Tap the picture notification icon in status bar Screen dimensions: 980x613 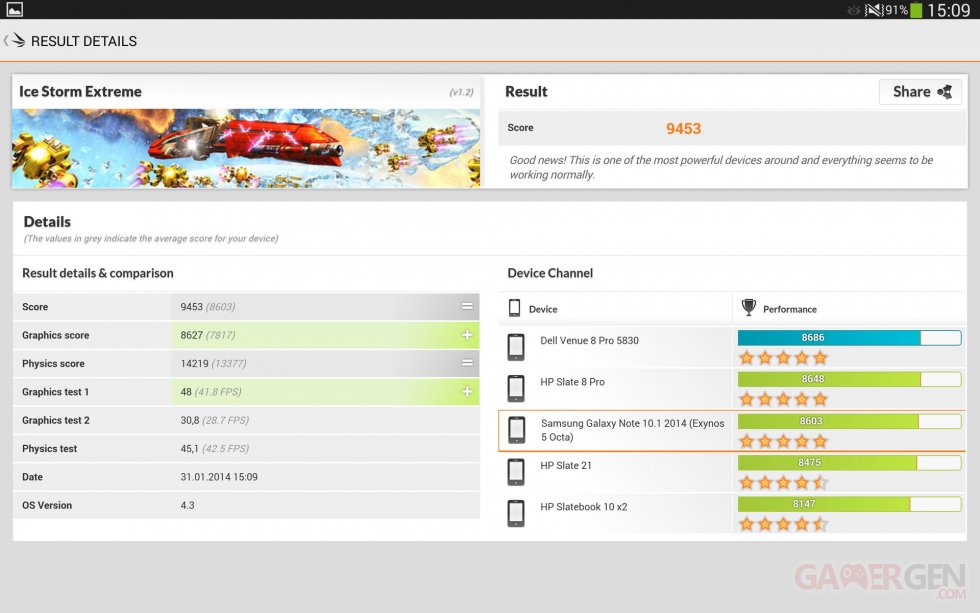point(14,10)
